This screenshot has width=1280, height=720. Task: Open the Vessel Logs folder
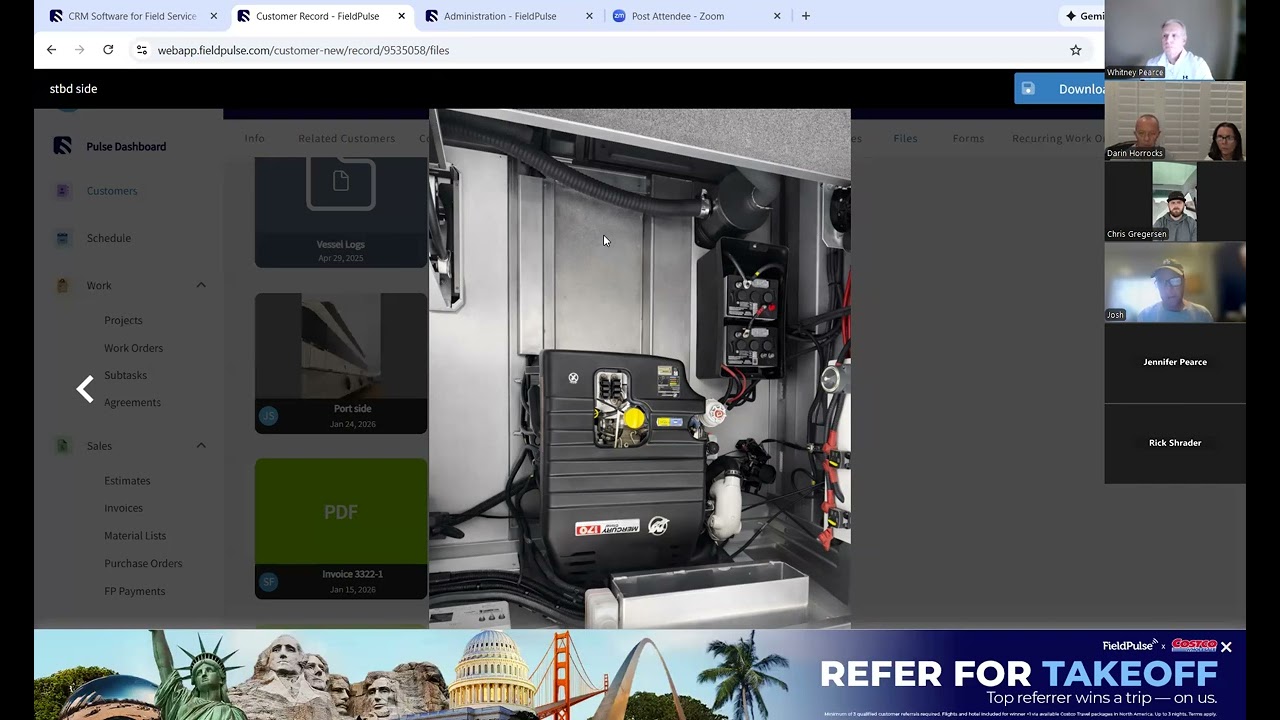pos(341,212)
